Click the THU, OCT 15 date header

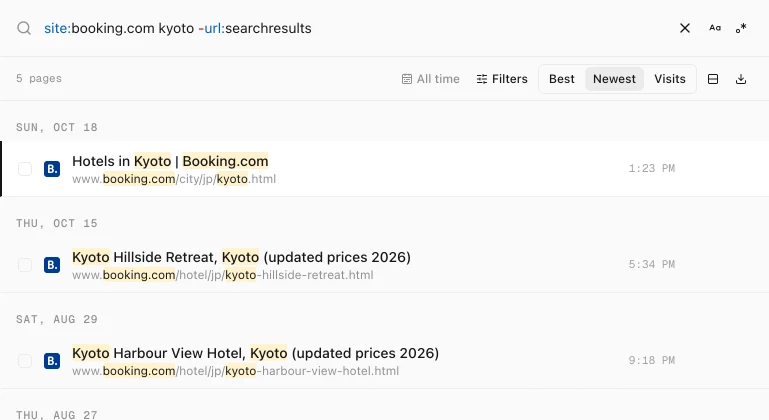coord(57,224)
